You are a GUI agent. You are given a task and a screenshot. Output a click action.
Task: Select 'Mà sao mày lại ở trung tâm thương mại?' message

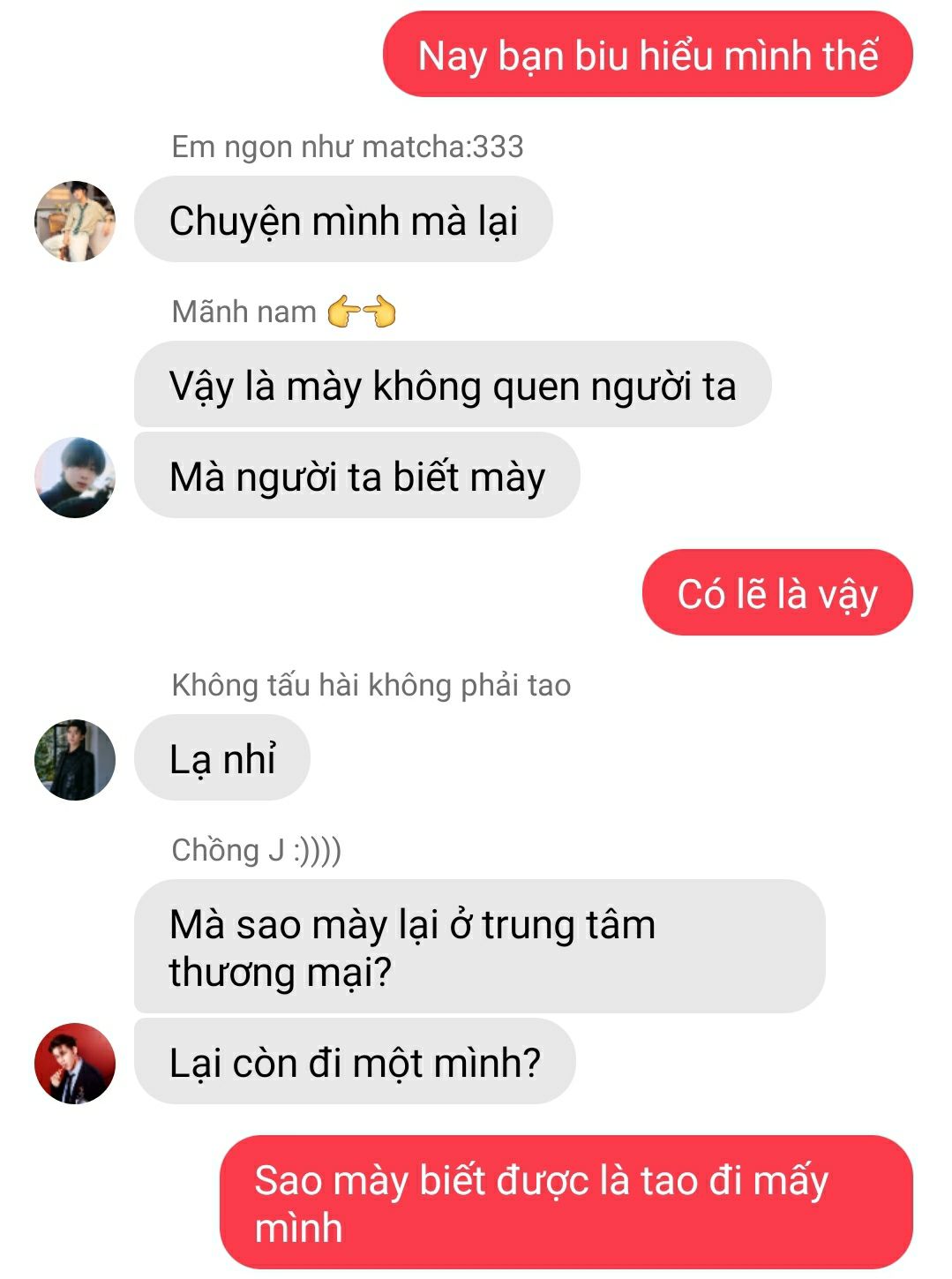point(479,946)
